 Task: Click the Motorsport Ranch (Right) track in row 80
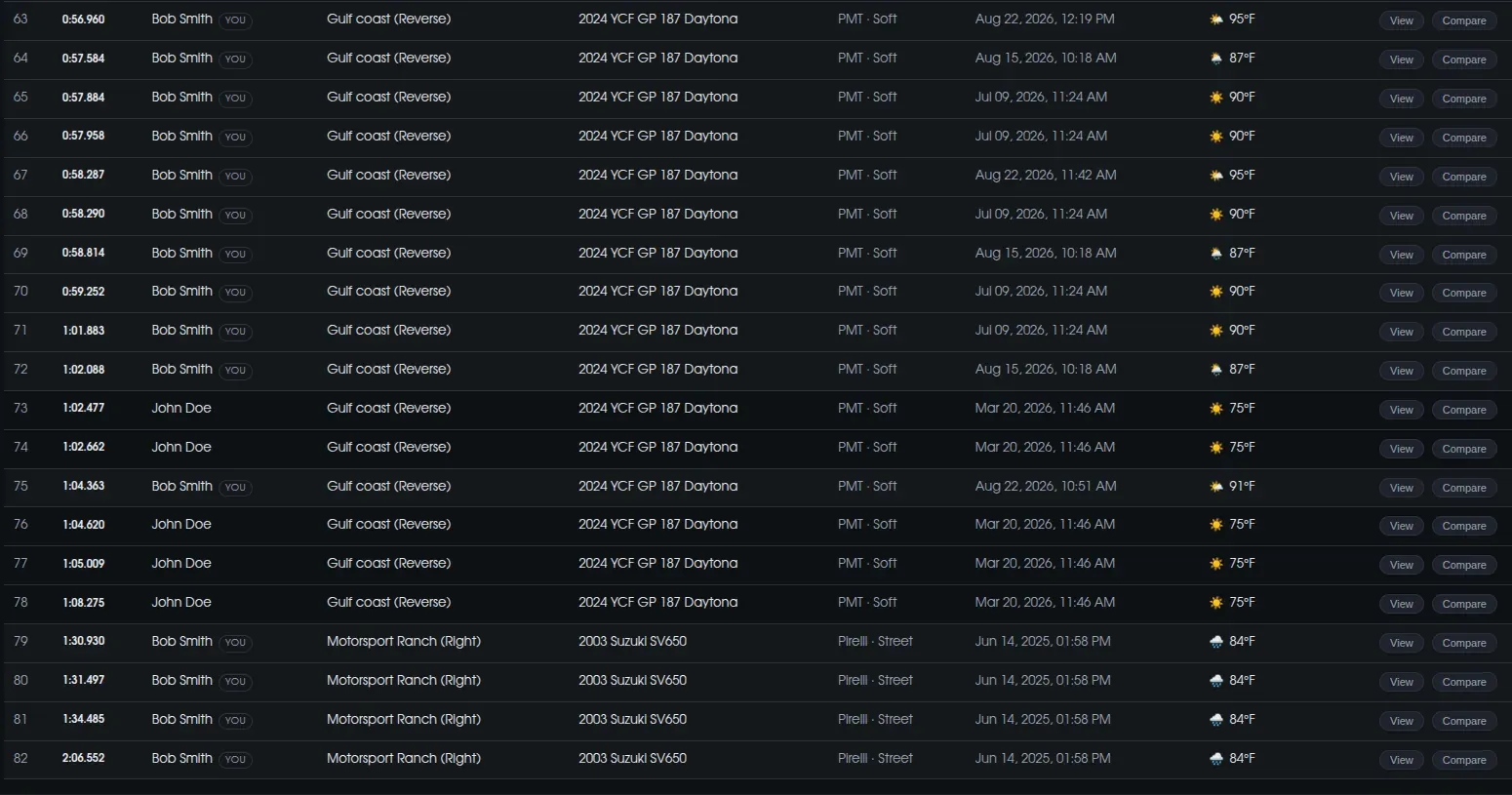(x=404, y=680)
